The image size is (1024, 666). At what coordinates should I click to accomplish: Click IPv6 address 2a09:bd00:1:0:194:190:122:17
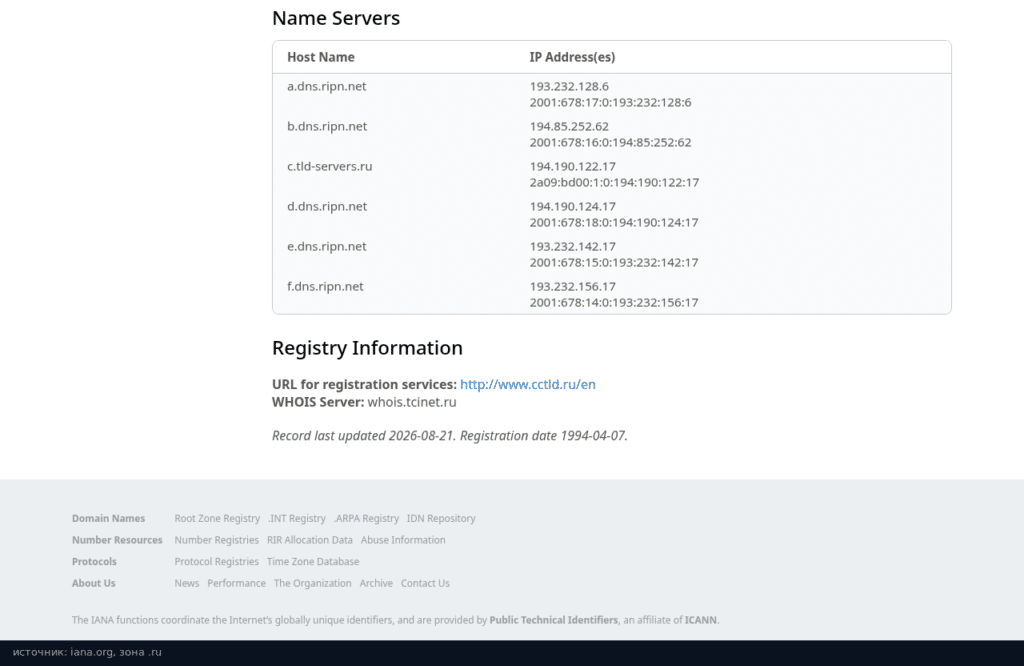click(615, 182)
